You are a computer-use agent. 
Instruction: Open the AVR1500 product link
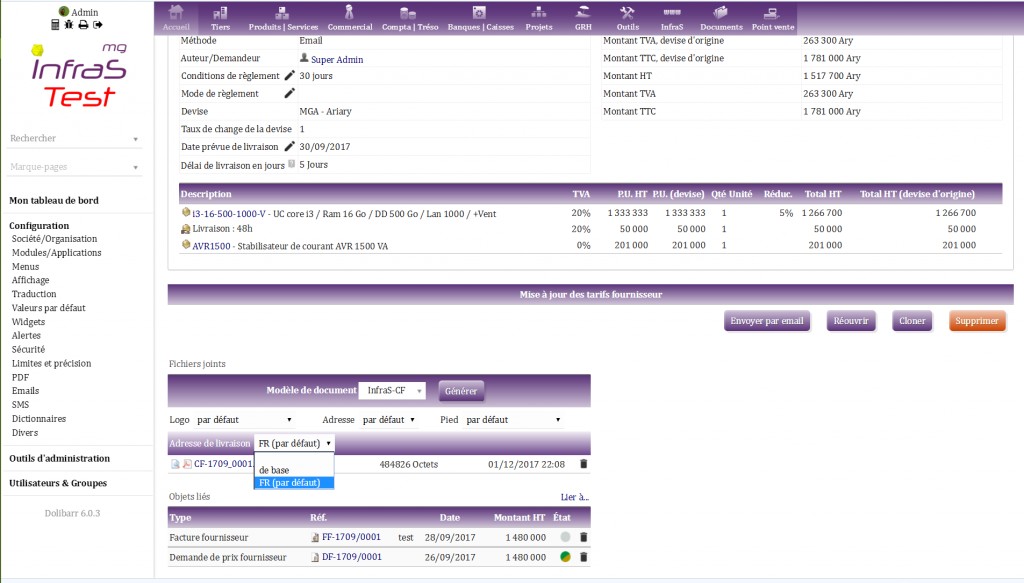(x=211, y=246)
